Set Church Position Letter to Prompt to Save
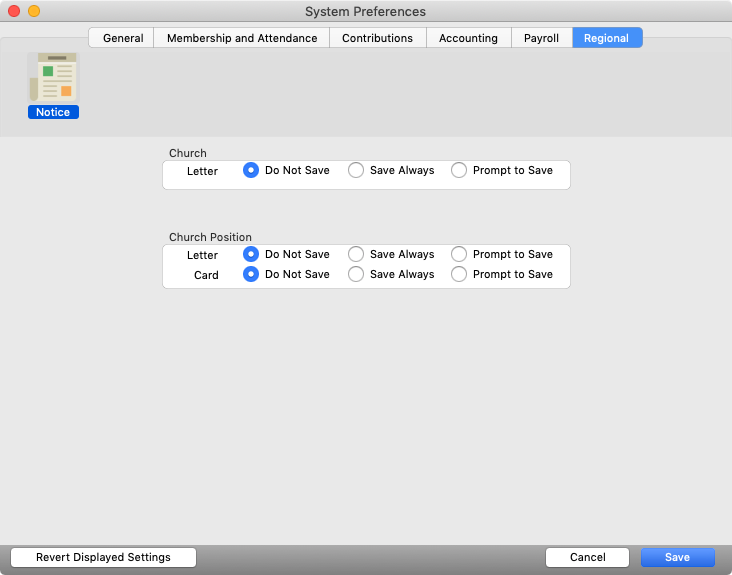The width and height of the screenshot is (732, 575). point(459,255)
